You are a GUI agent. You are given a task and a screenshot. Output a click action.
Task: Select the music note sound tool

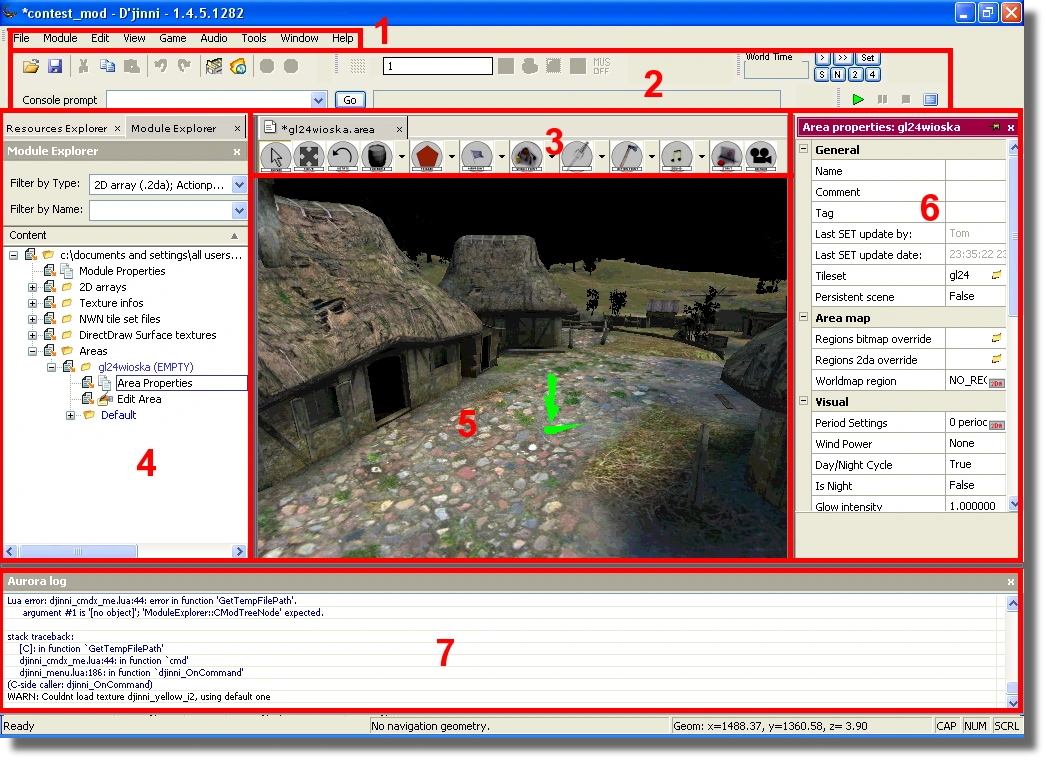tap(676, 157)
